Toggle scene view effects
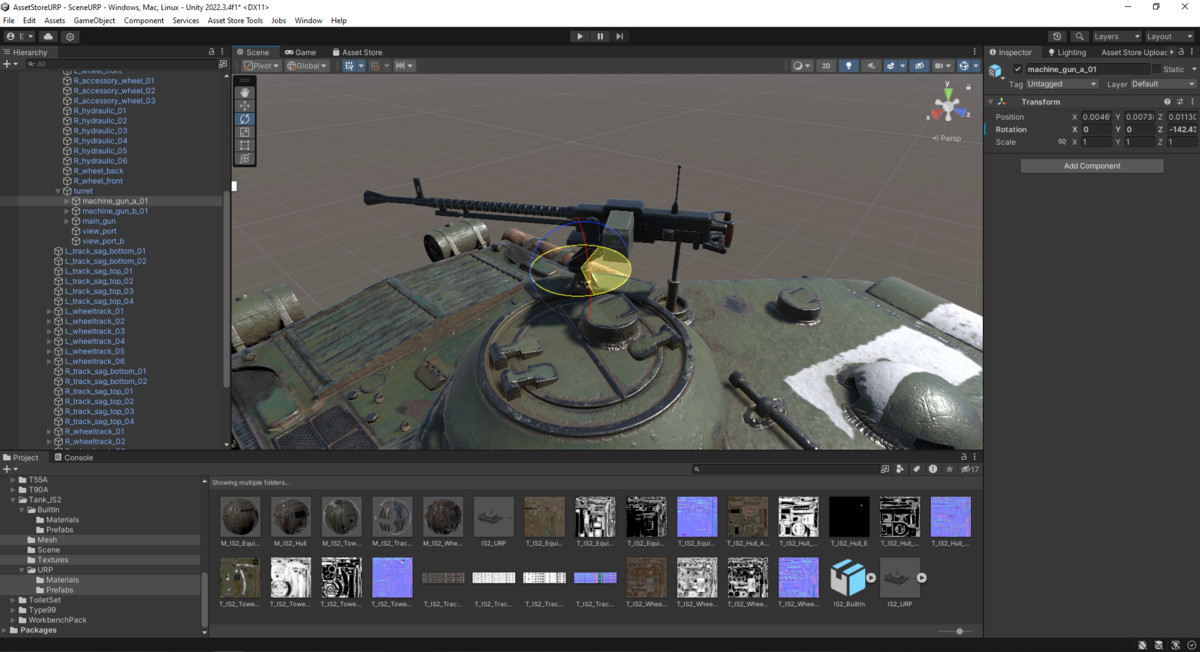This screenshot has width=1200, height=652. click(891, 65)
